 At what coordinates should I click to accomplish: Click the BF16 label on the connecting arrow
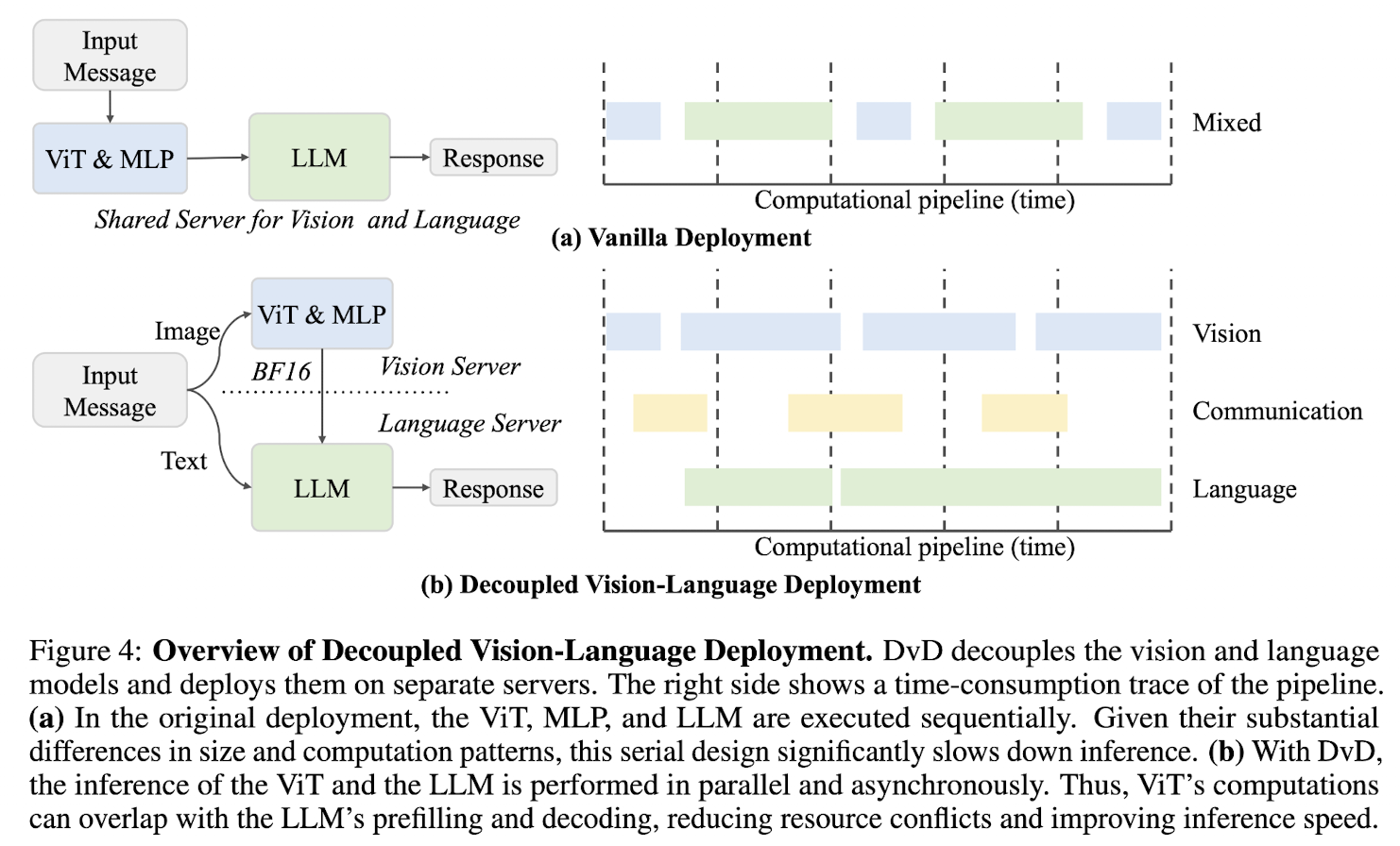[281, 372]
